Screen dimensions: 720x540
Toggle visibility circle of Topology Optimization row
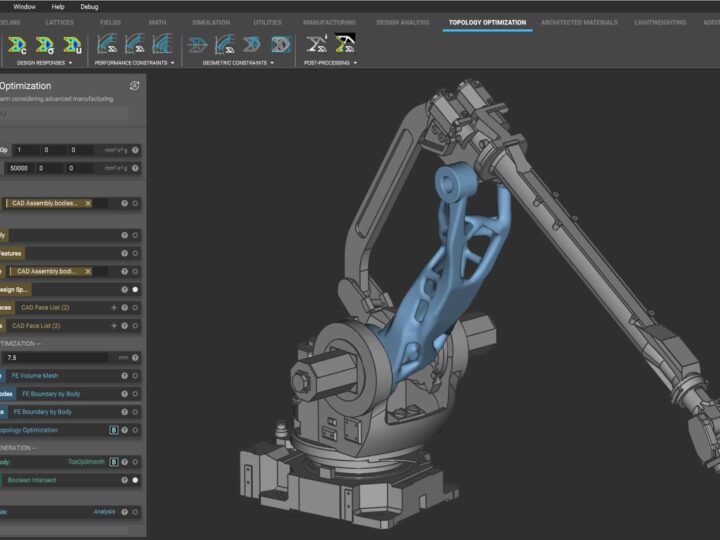click(135, 430)
